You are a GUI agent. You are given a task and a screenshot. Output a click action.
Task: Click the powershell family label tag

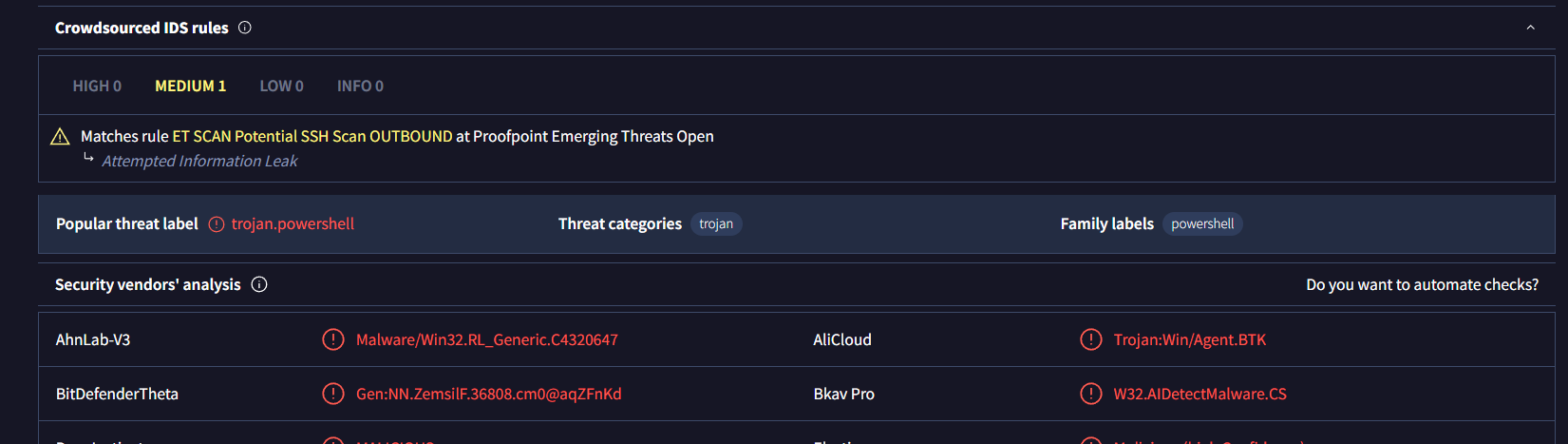click(1202, 223)
